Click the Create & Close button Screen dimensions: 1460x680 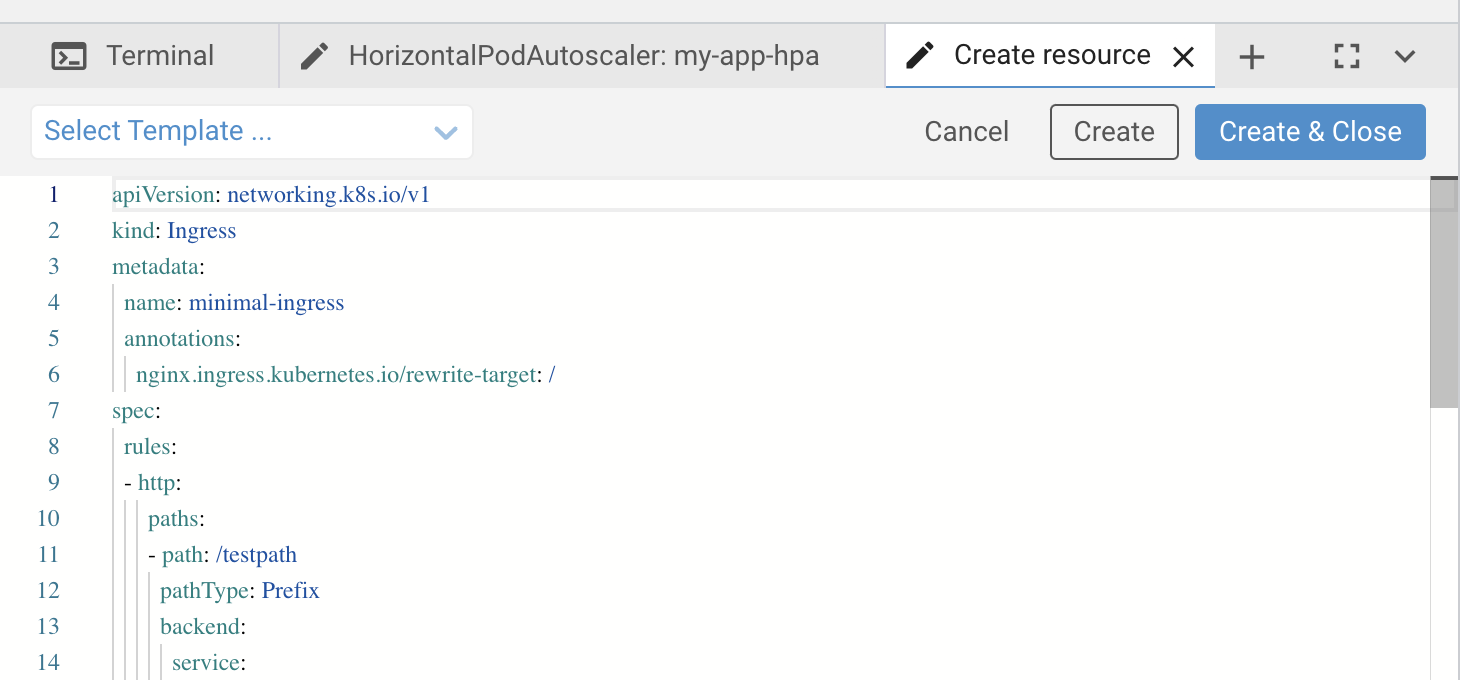1310,131
